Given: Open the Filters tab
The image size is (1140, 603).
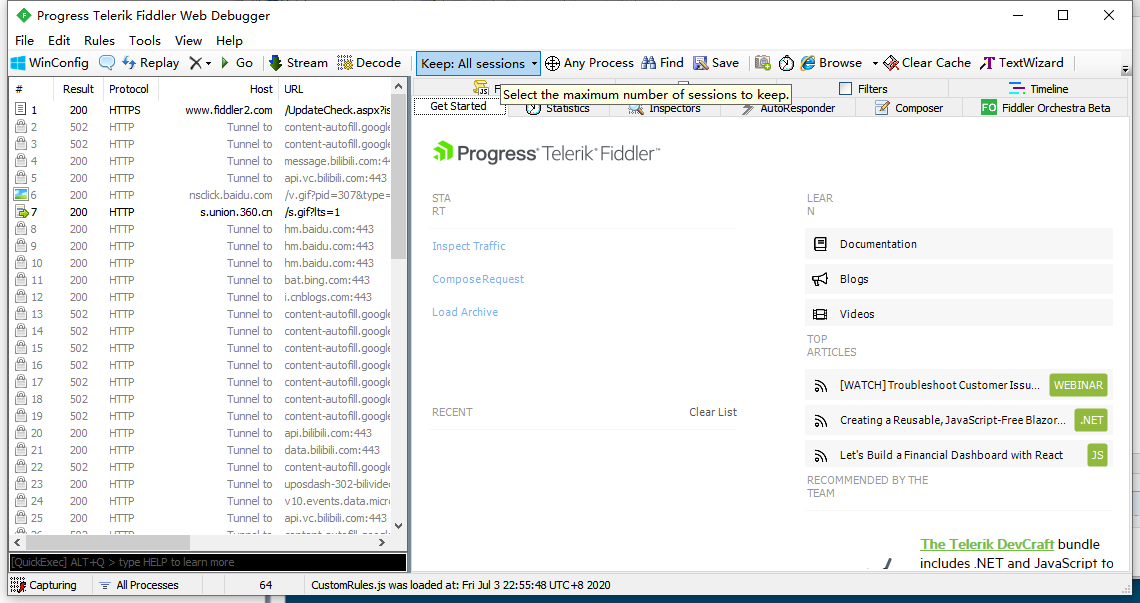Looking at the screenshot, I should pos(863,89).
